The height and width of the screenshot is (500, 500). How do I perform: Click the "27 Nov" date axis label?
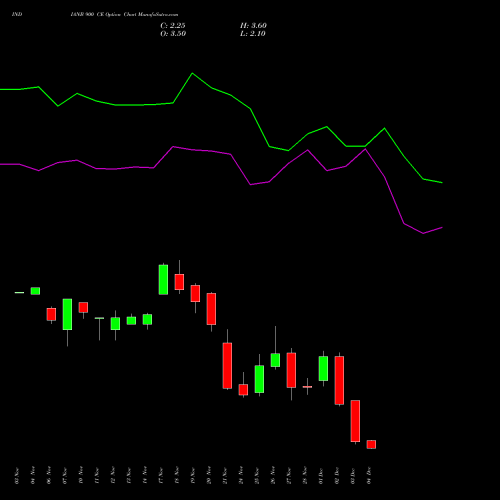pos(289,476)
